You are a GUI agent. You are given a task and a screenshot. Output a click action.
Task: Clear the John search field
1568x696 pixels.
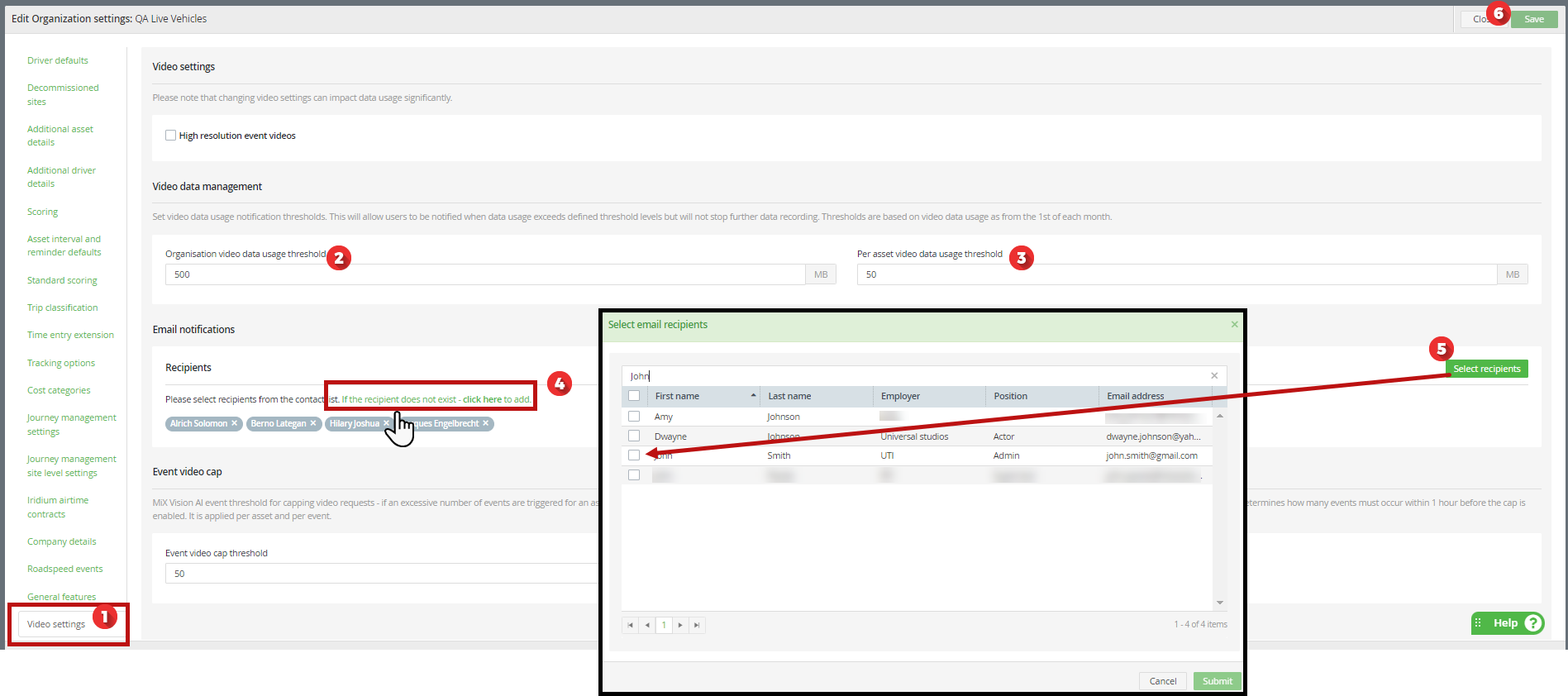click(x=1214, y=376)
